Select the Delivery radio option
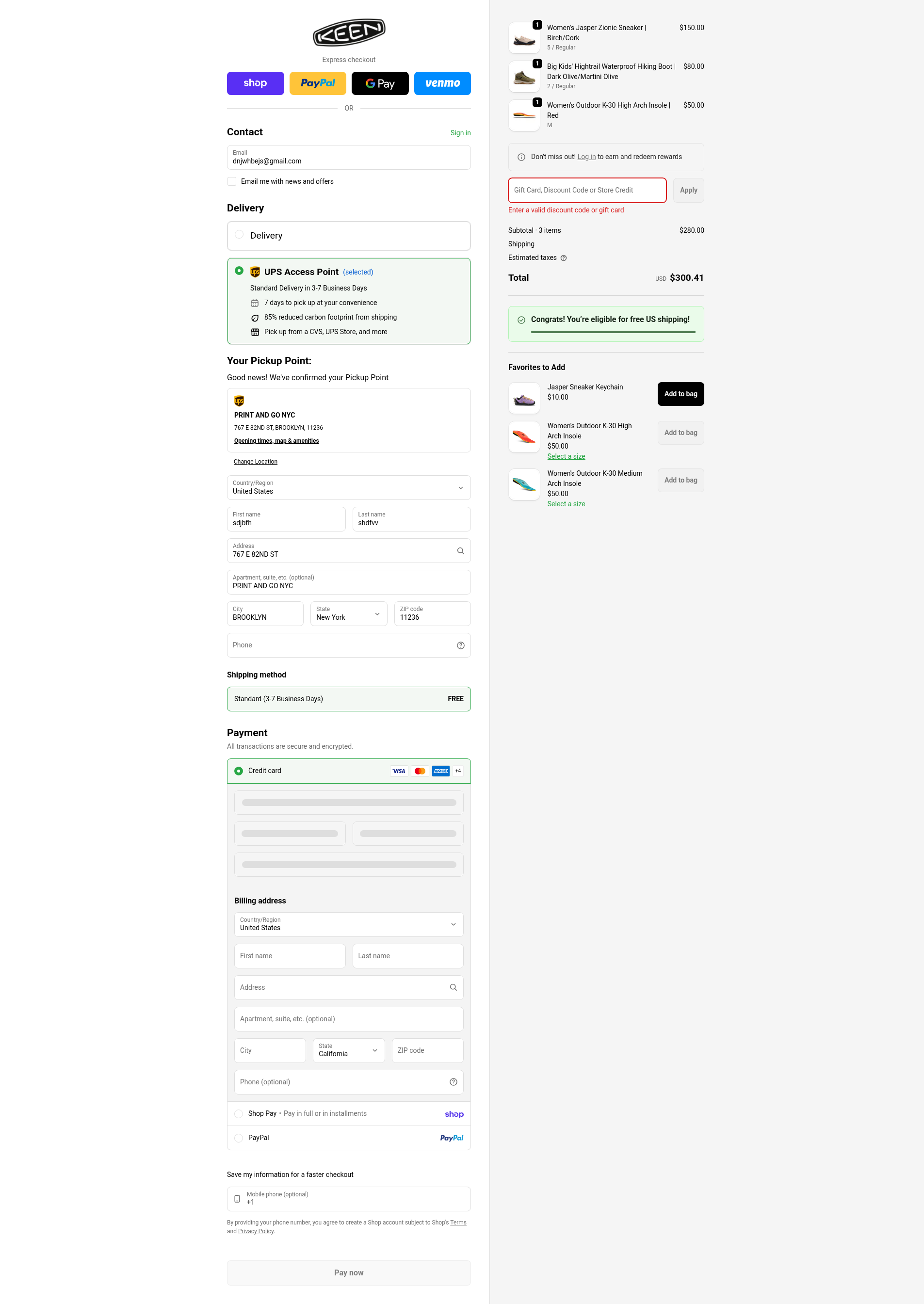This screenshot has height=1304, width=924. click(239, 235)
